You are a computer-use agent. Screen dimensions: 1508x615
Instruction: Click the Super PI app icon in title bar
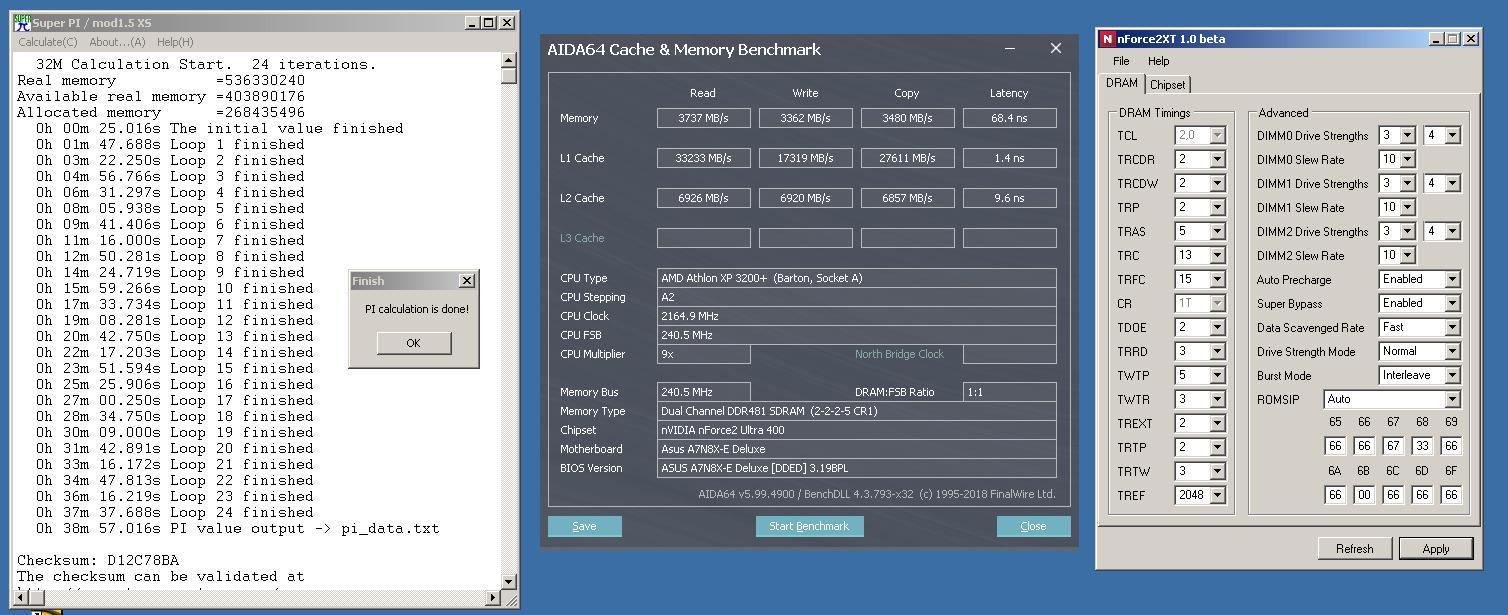point(22,23)
